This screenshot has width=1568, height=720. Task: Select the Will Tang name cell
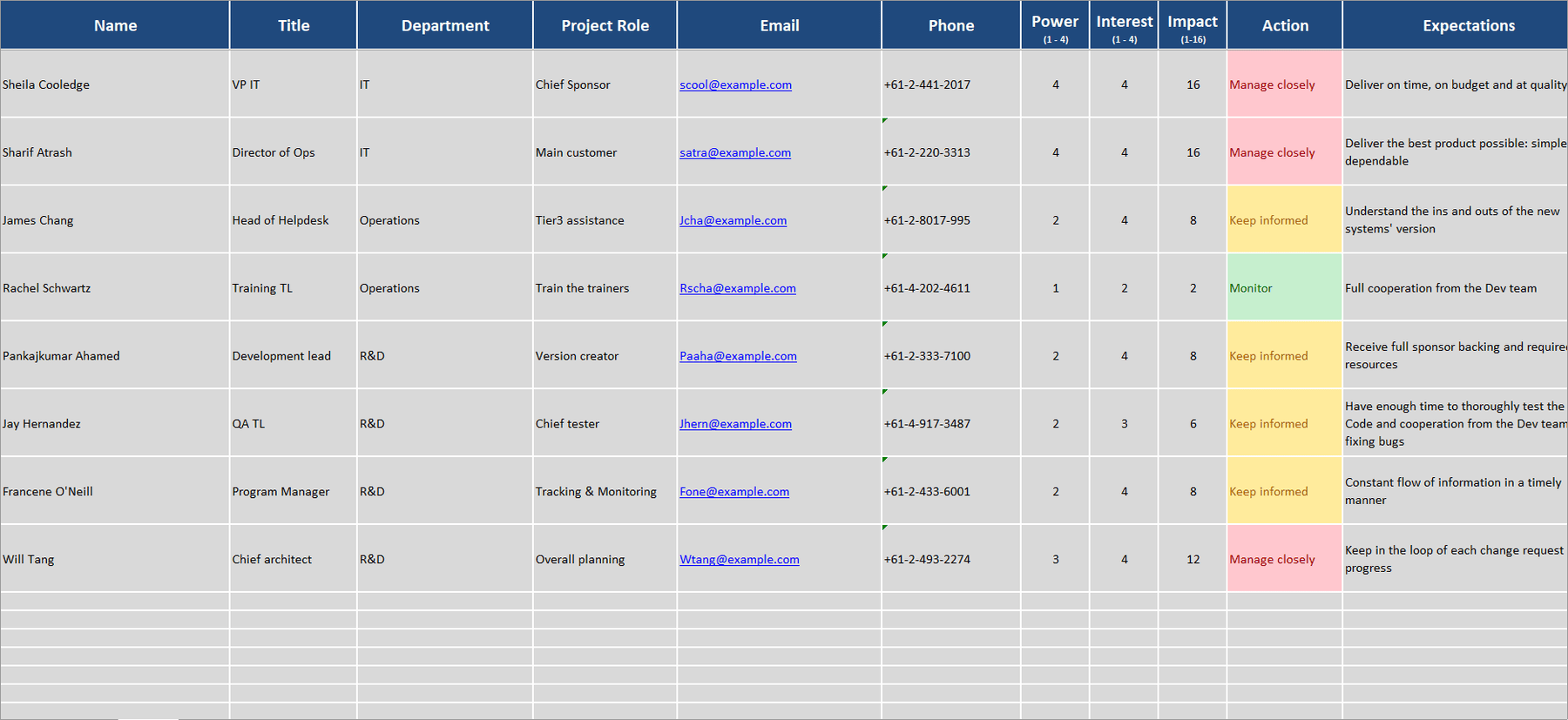click(115, 560)
